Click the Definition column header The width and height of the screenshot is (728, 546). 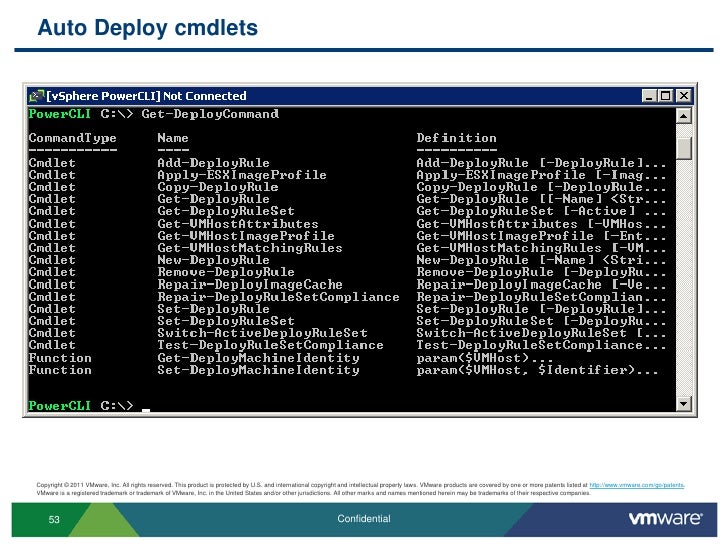tap(456, 138)
